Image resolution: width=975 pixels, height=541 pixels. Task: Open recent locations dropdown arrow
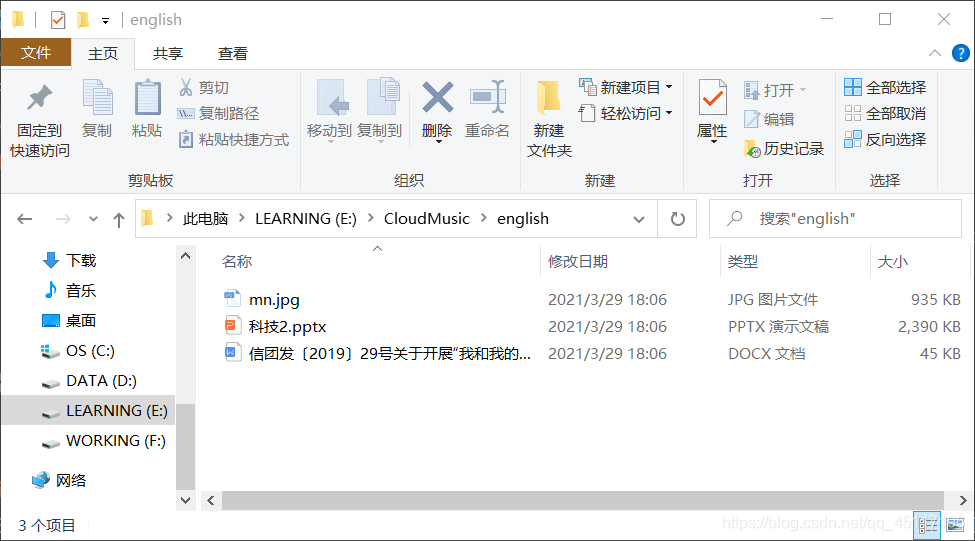(x=93, y=219)
